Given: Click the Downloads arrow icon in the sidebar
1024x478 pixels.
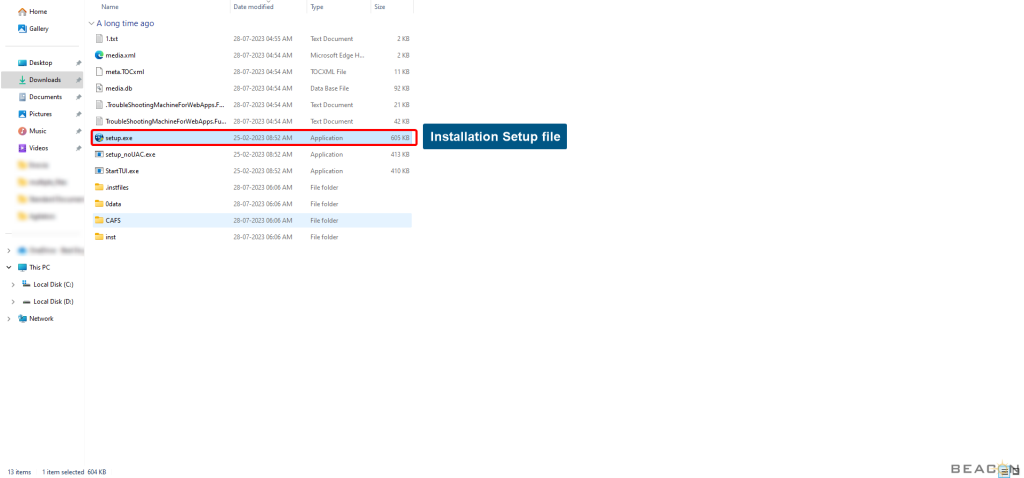Looking at the screenshot, I should tap(22, 80).
